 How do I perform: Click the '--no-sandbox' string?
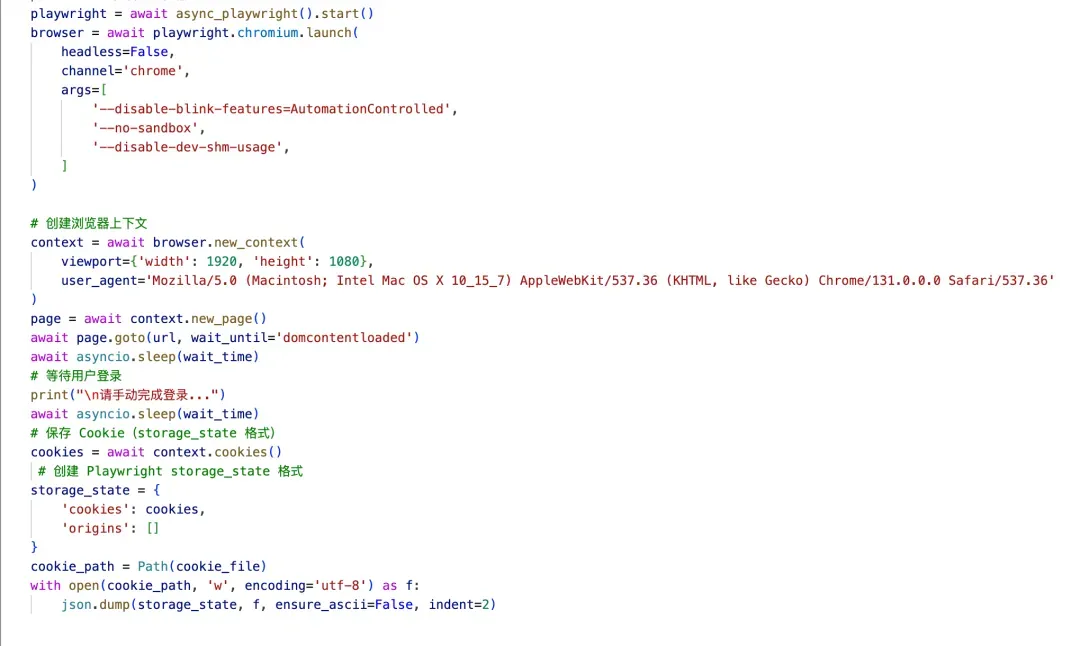(x=145, y=128)
